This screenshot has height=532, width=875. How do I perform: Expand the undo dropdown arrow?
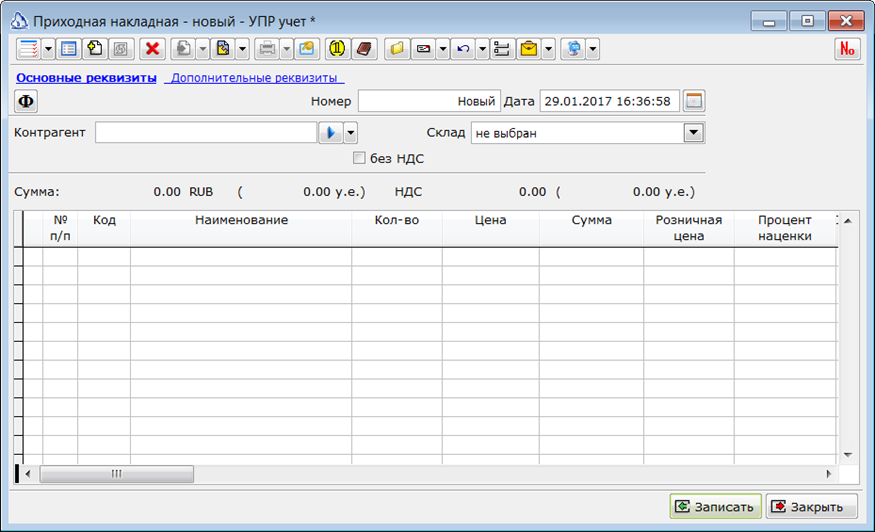[482, 49]
